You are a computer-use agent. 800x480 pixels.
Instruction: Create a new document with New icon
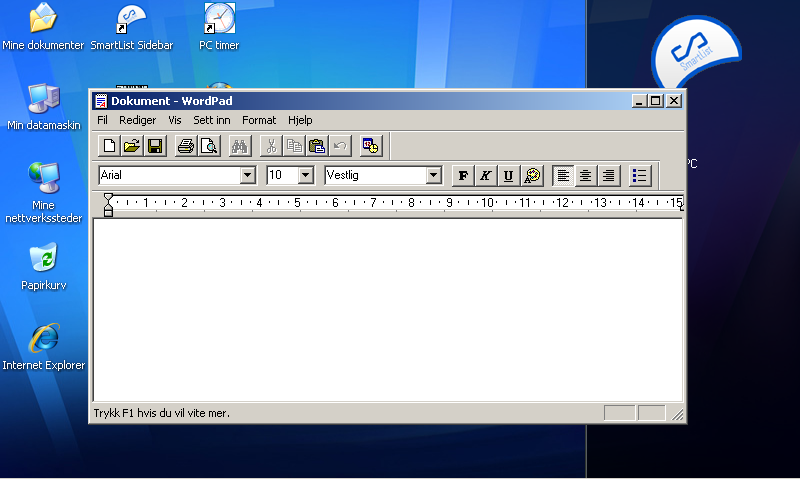click(109, 146)
